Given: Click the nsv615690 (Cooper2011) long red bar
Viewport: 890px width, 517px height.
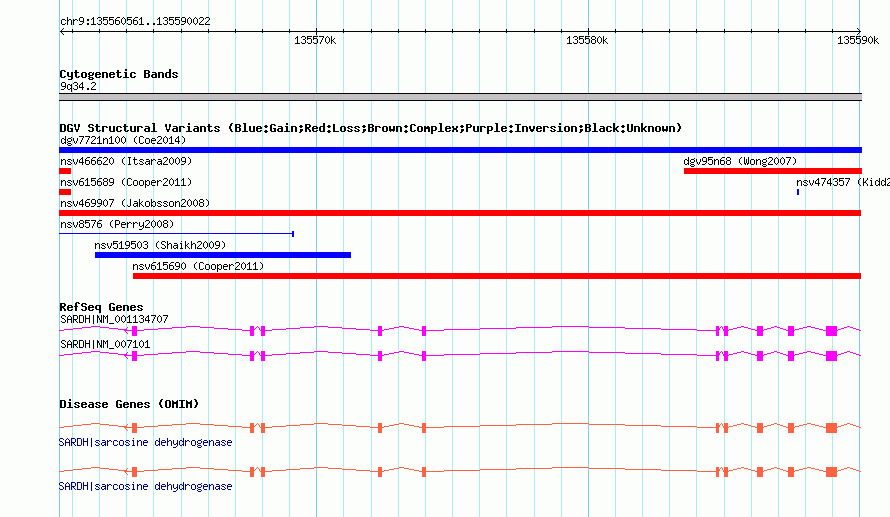Looking at the screenshot, I should pos(497,276).
